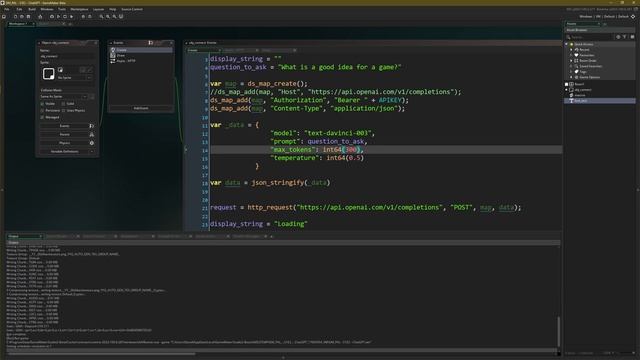Click the question_to_ask code line

pos(306,67)
